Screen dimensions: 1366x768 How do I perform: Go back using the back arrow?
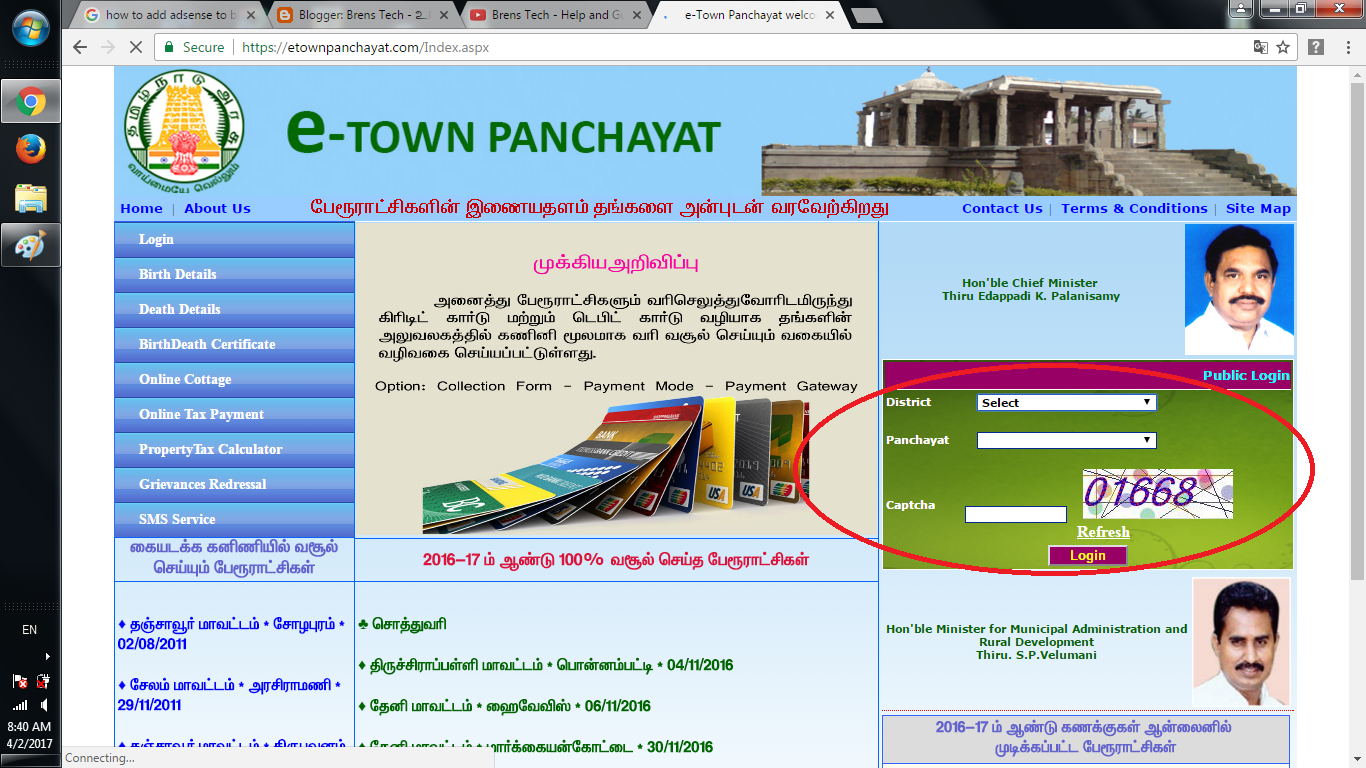pos(79,46)
